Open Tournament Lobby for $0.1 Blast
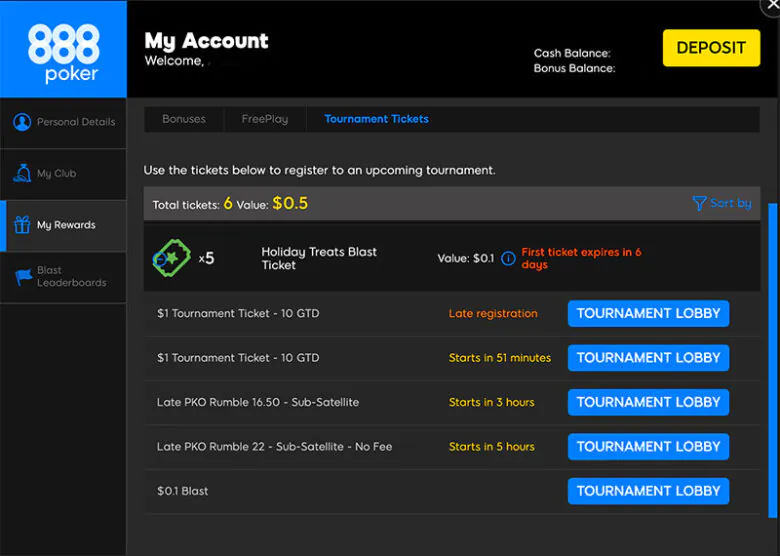780x556 pixels. coord(648,491)
